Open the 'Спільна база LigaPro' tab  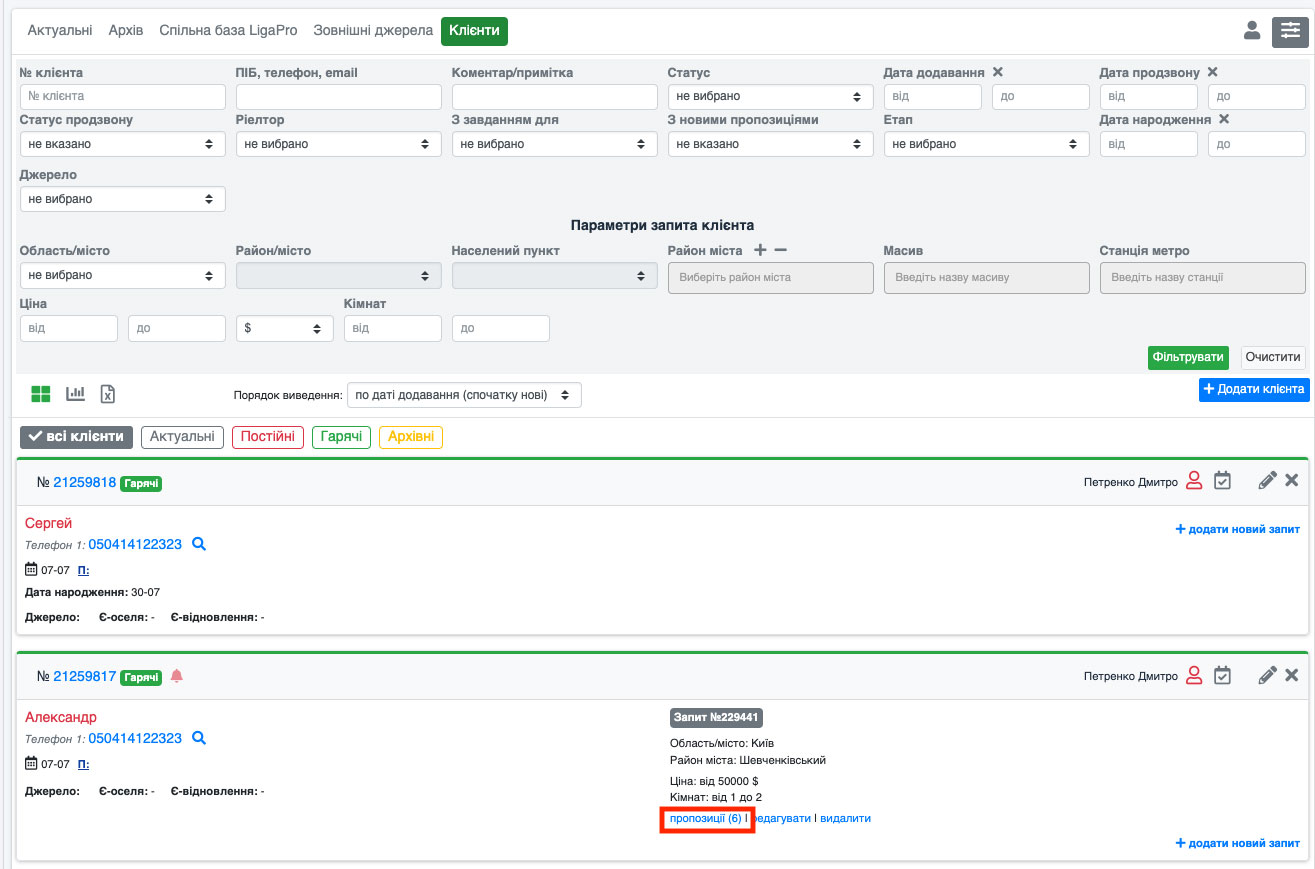tap(226, 31)
